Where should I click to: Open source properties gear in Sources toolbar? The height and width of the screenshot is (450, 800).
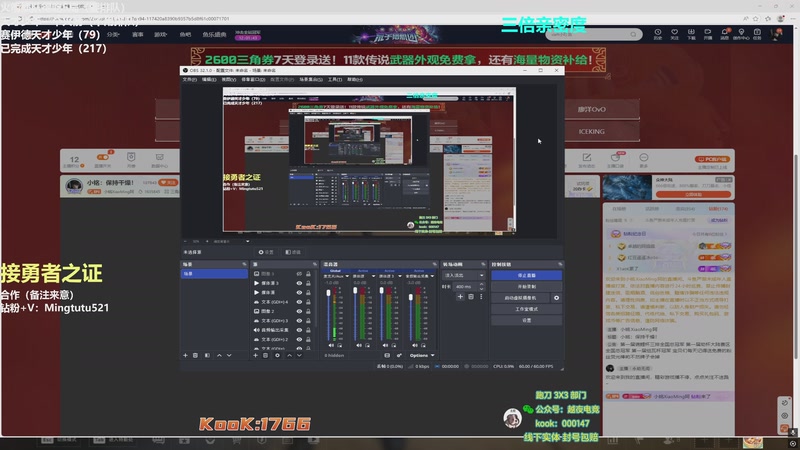[x=277, y=355]
